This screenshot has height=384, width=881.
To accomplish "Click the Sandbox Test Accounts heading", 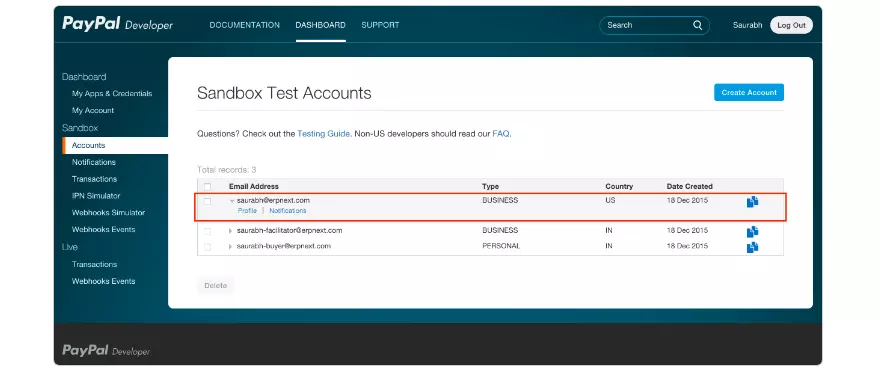I will [x=284, y=93].
